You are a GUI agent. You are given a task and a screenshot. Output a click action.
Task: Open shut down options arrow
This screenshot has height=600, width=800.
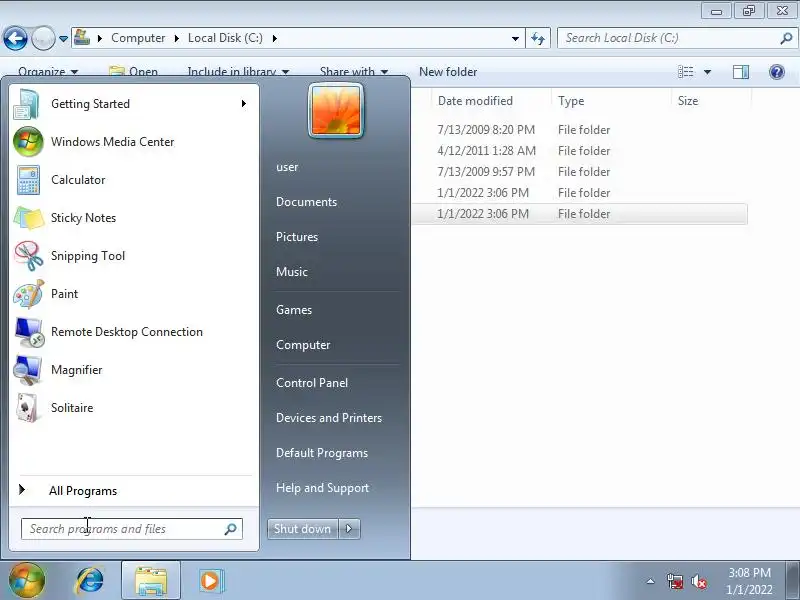(349, 529)
